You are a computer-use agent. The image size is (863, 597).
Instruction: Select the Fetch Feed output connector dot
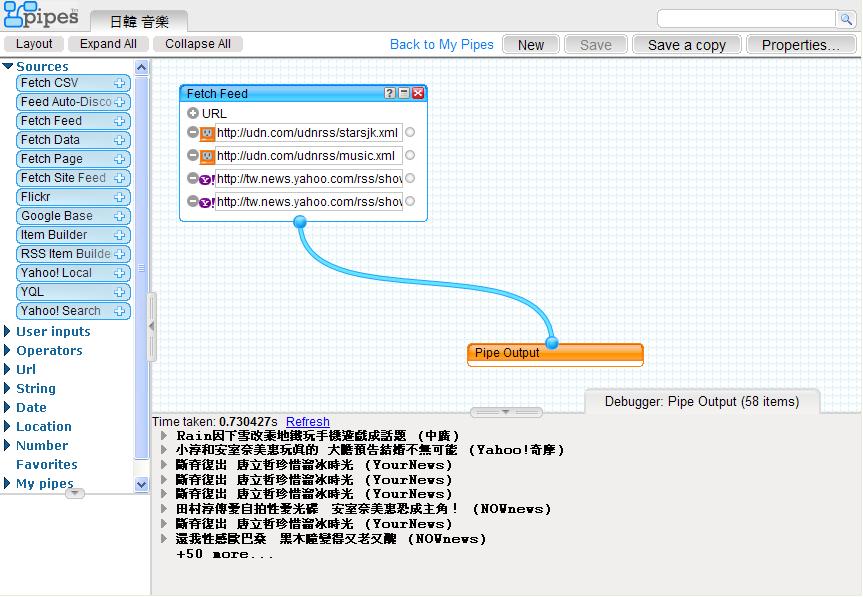(x=300, y=222)
